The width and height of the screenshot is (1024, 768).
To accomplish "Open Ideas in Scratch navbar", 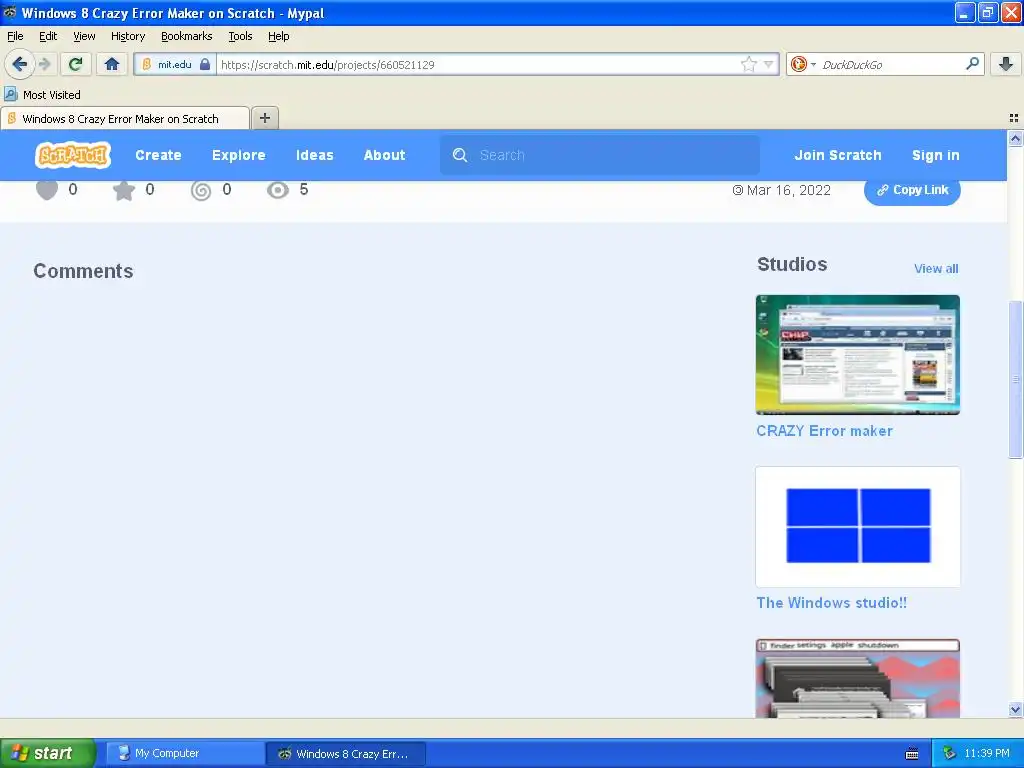I will click(314, 155).
